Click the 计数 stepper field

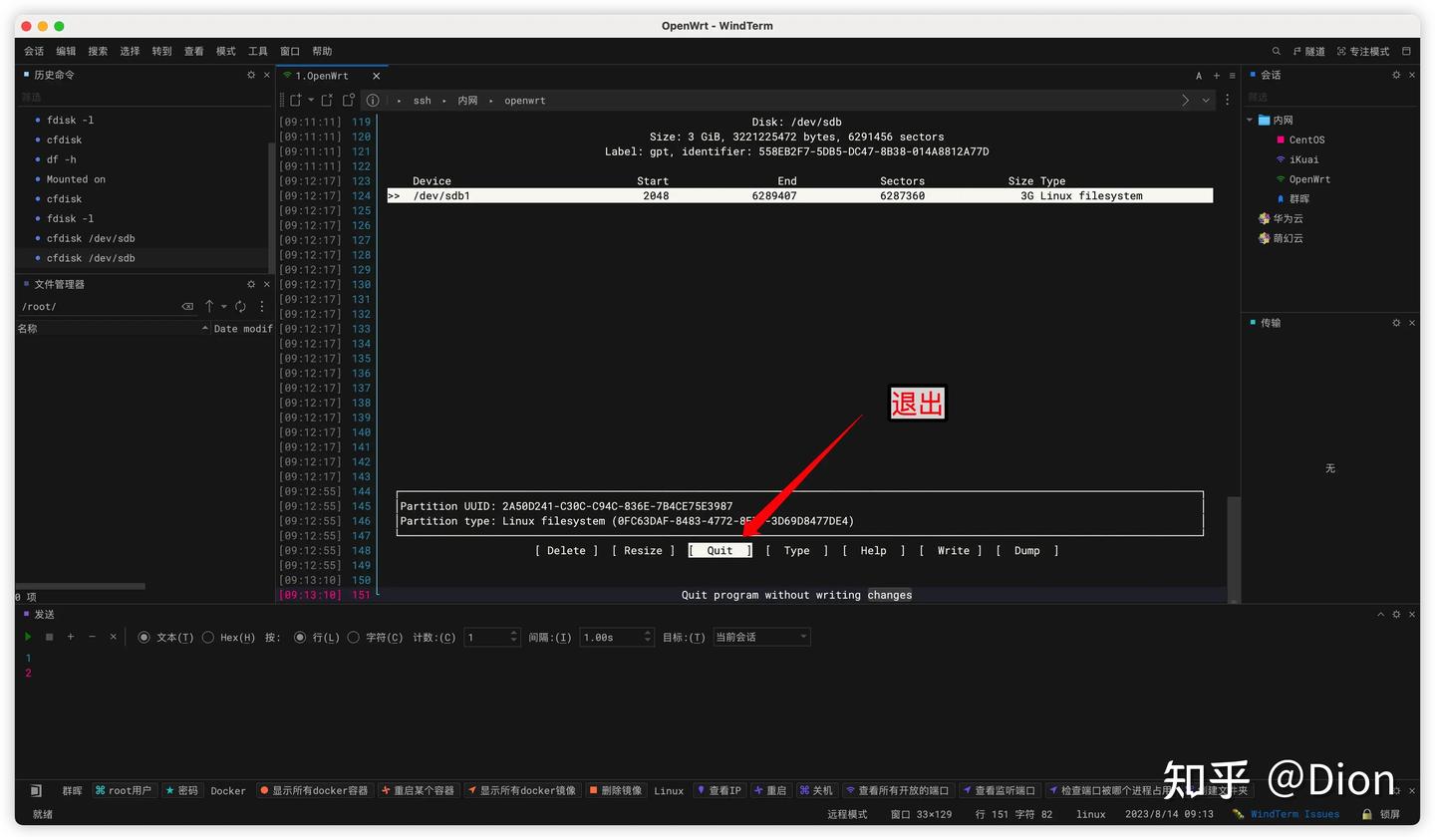[x=492, y=637]
